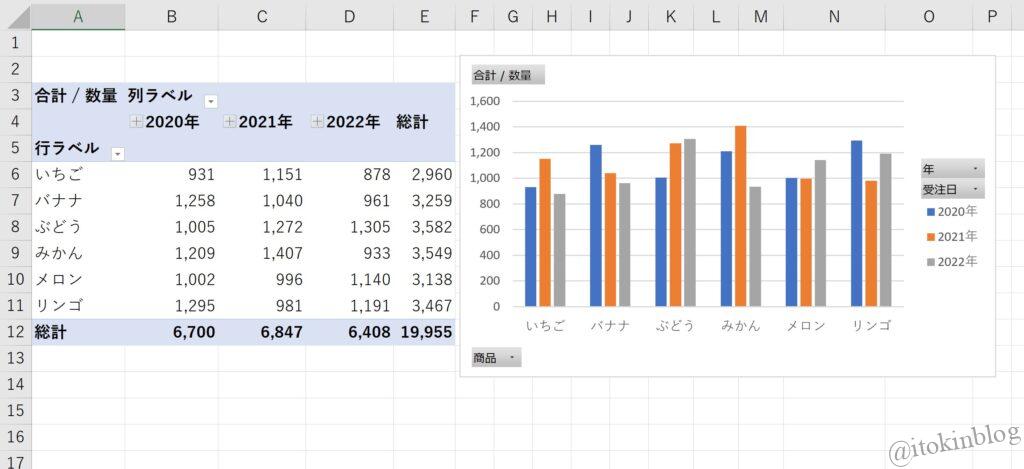Click the blue 2020年 legend swatch

930,212
